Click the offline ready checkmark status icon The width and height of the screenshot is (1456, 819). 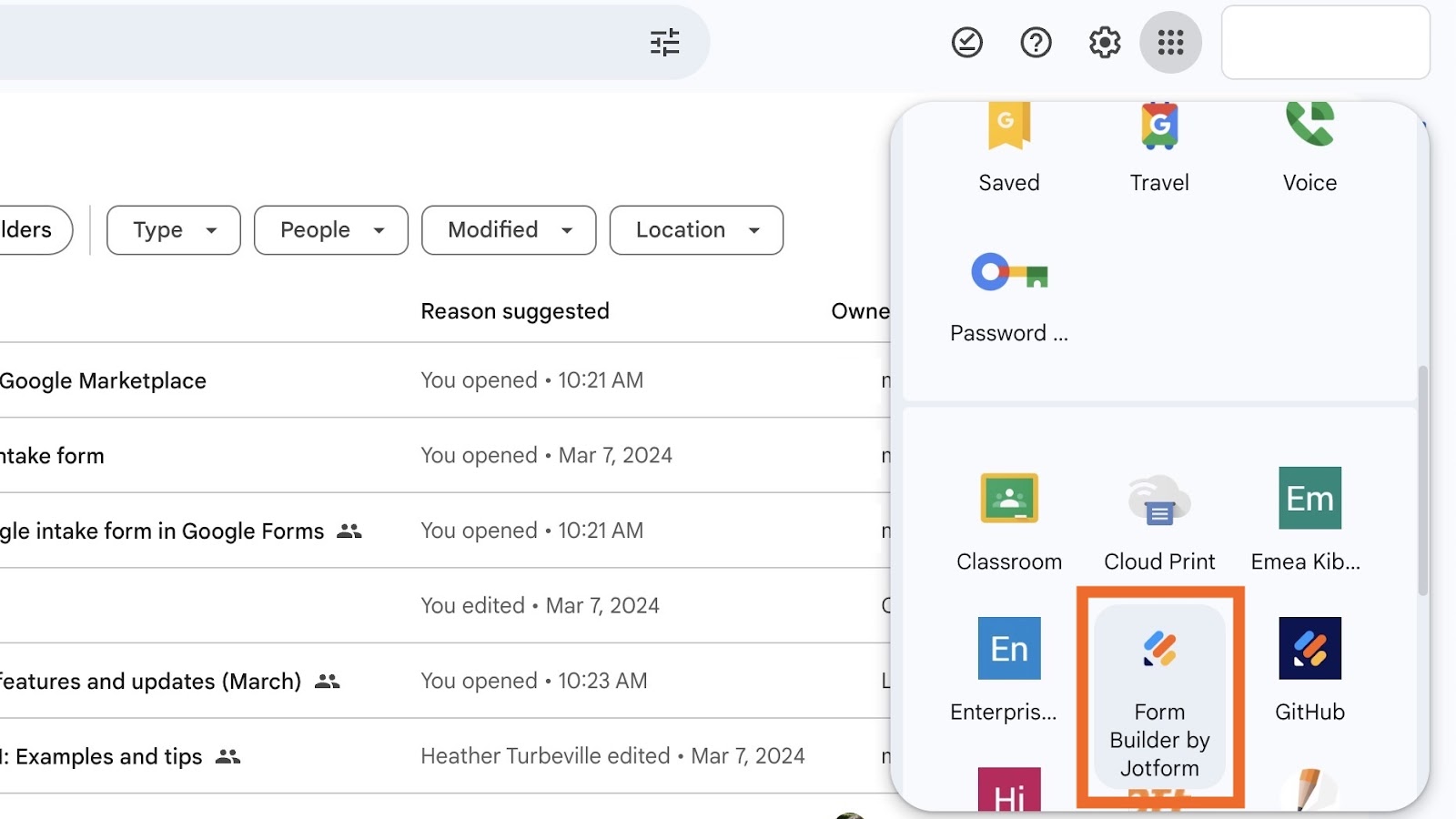click(967, 42)
